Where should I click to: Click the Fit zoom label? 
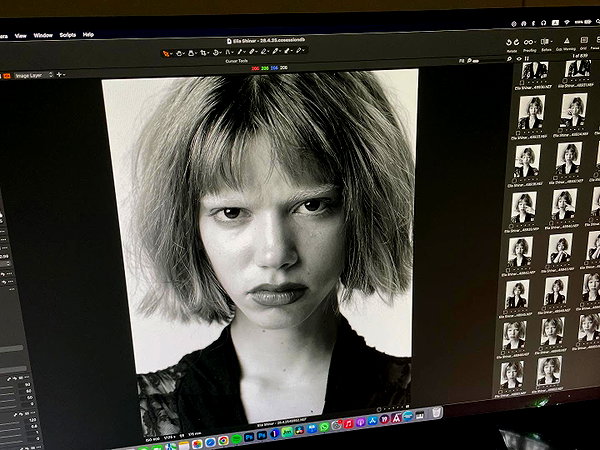[x=461, y=61]
